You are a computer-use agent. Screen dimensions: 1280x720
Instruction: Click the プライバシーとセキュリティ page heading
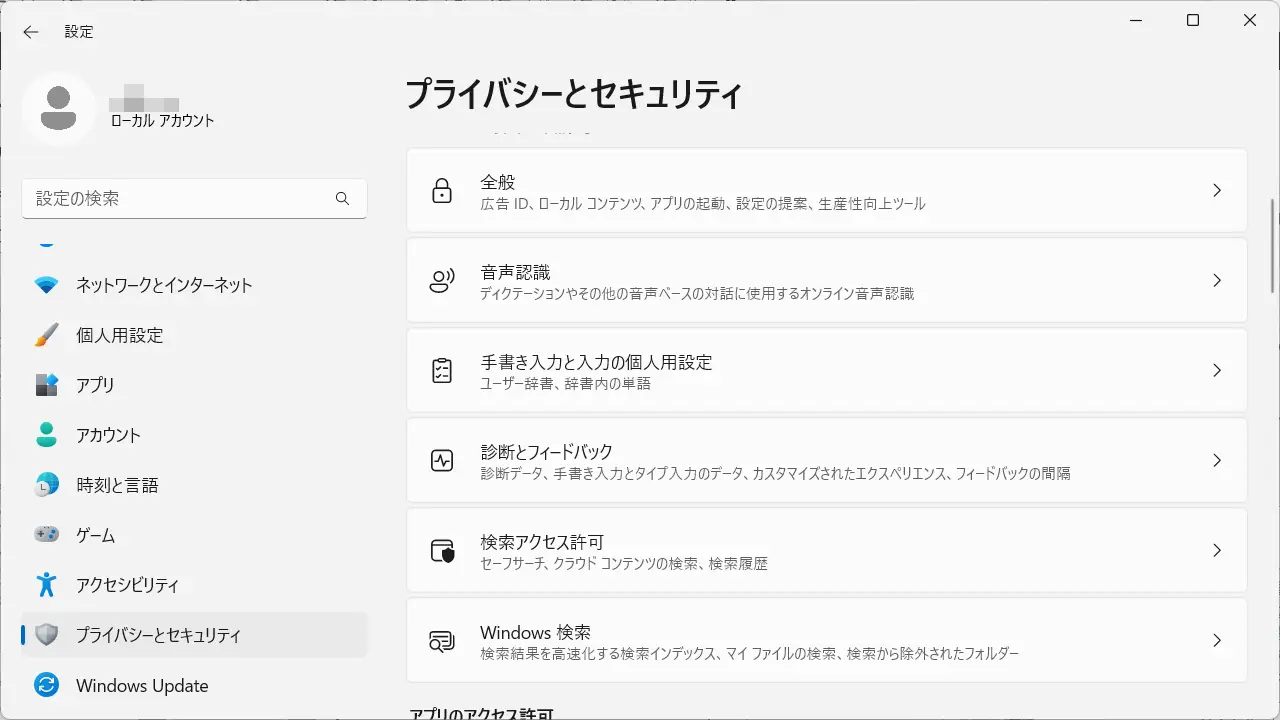(574, 95)
